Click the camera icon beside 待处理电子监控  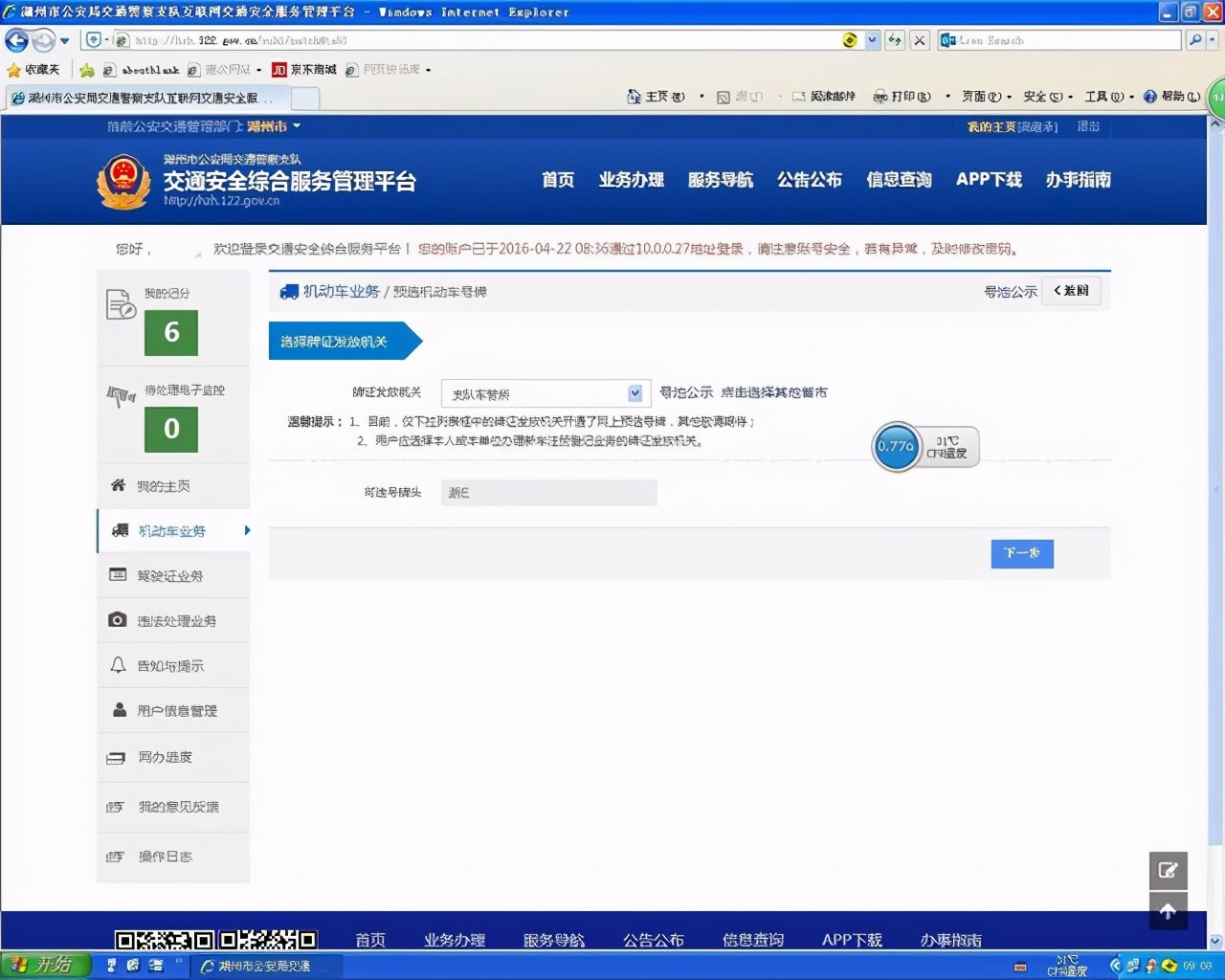click(121, 394)
